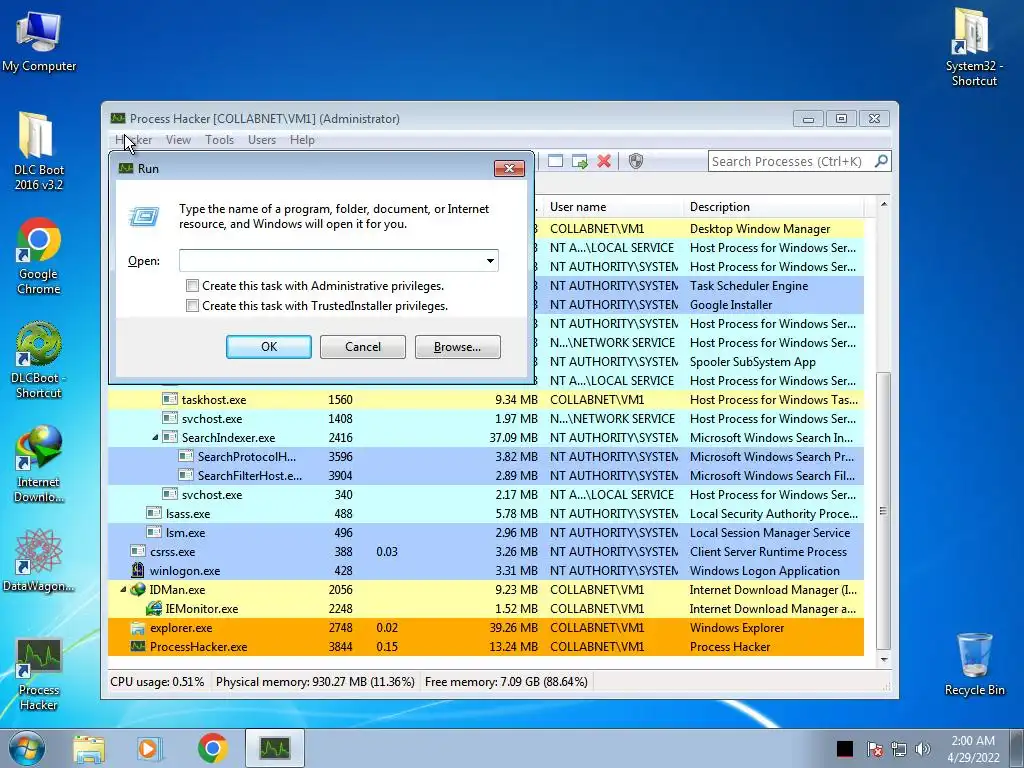Click the magnifier icon in search box
This screenshot has width=1024, height=768.
pos(881,161)
